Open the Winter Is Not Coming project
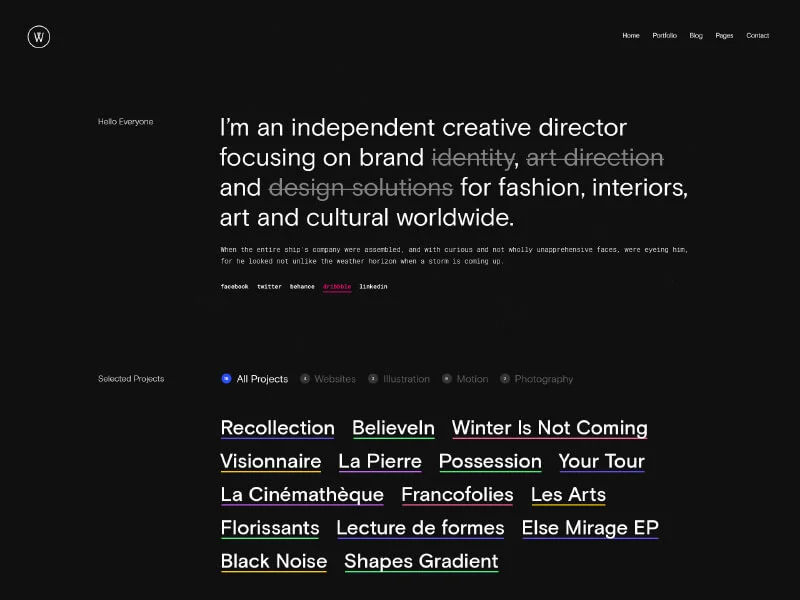 549,428
